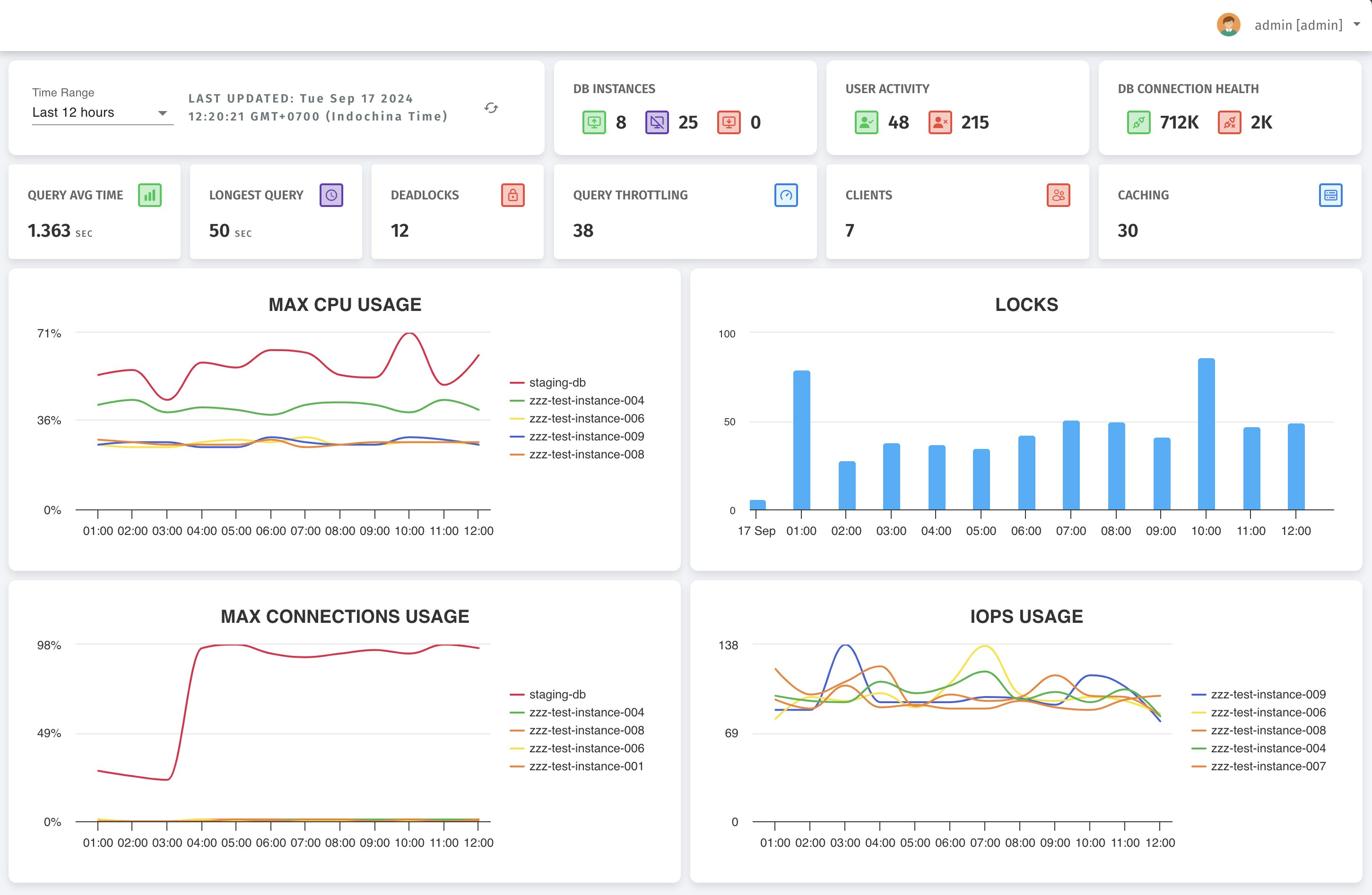Click green running DB instances icon

(x=594, y=122)
